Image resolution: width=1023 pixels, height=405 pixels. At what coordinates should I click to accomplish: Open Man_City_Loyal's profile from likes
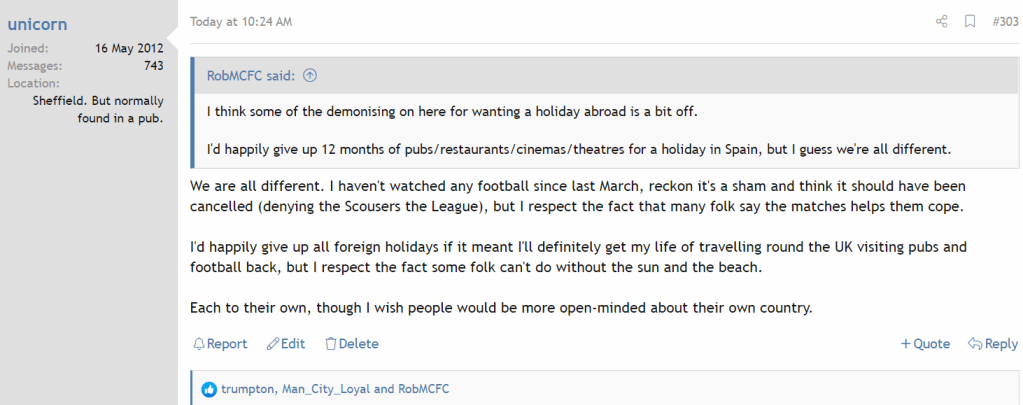pos(326,389)
